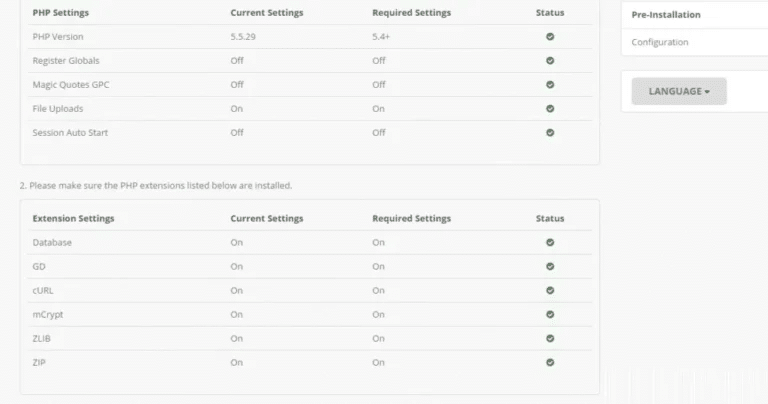Click the PHP Version row label
This screenshot has width=768, height=404.
(58, 37)
